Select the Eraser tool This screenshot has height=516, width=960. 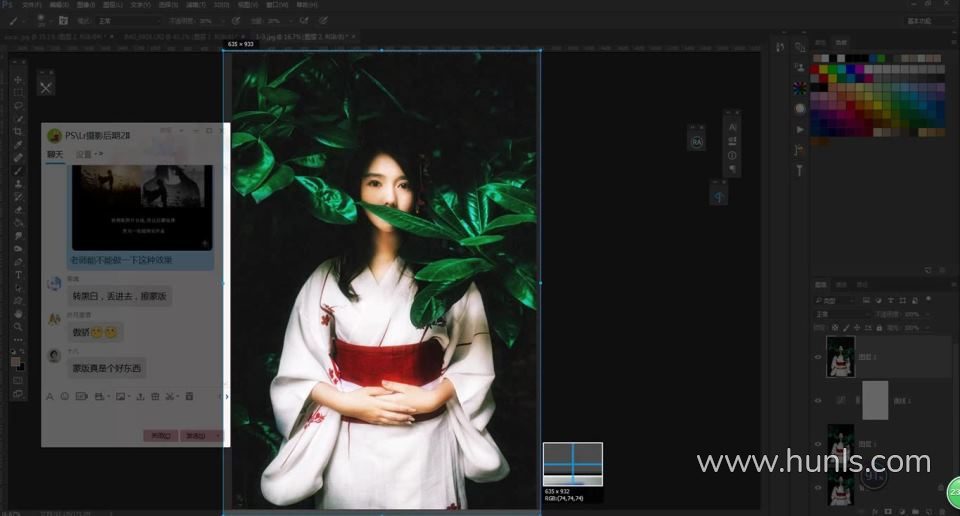coord(18,209)
